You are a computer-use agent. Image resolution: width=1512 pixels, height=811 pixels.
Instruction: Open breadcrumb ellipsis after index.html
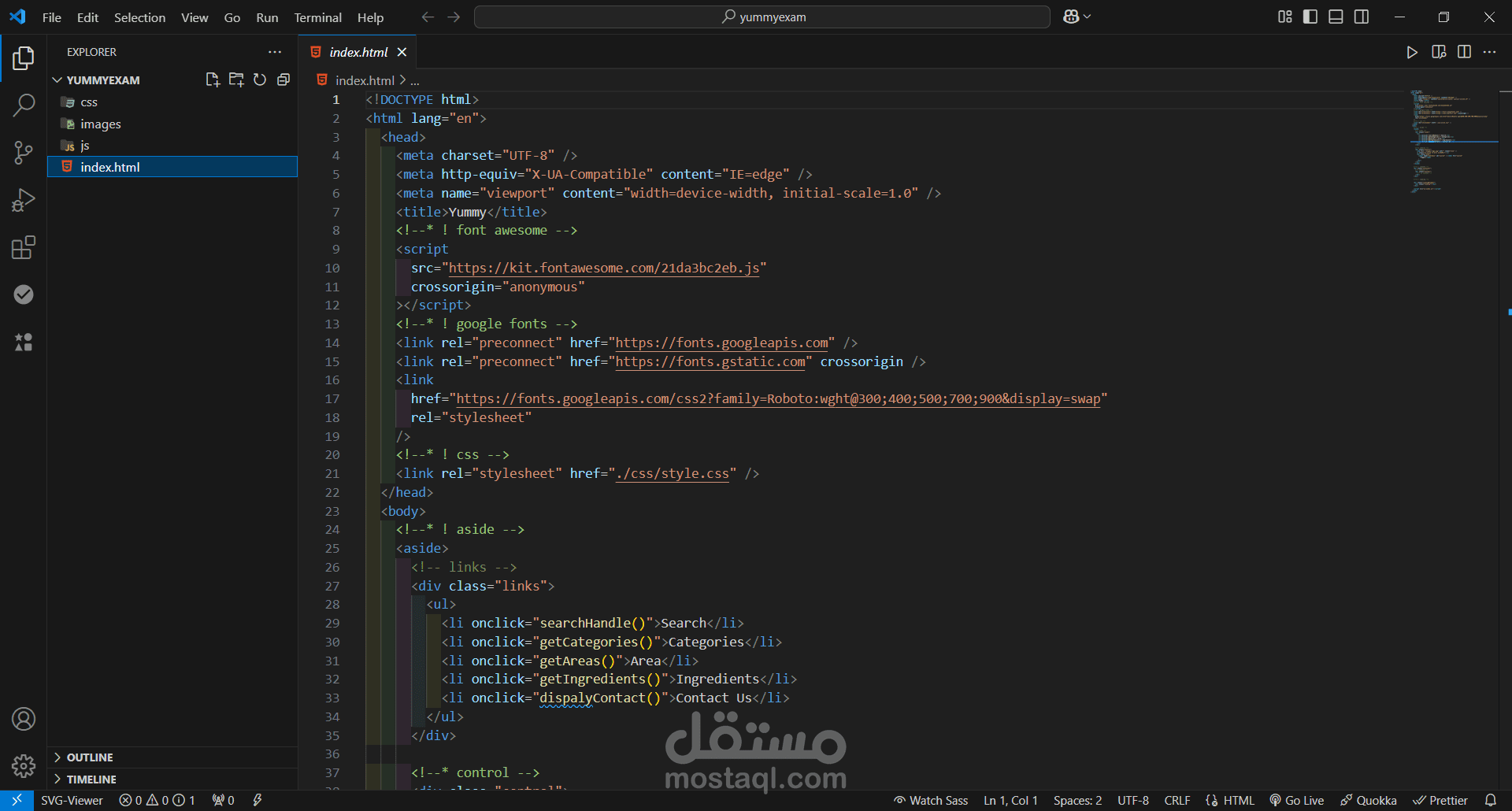click(x=415, y=80)
